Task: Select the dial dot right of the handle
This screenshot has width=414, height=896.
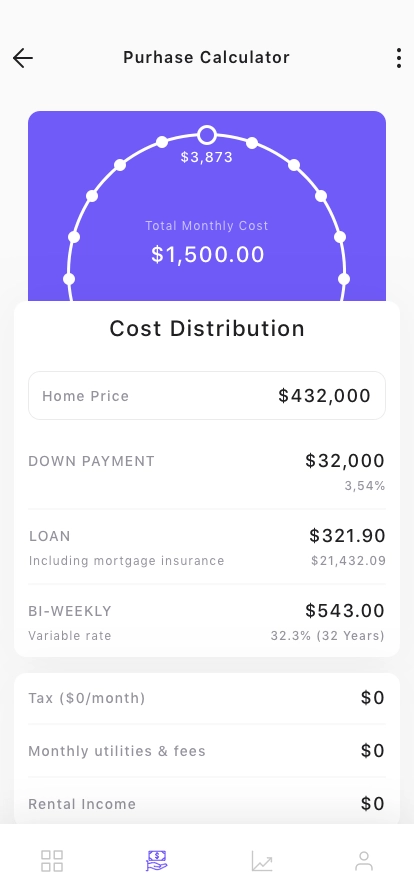Action: [x=252, y=142]
